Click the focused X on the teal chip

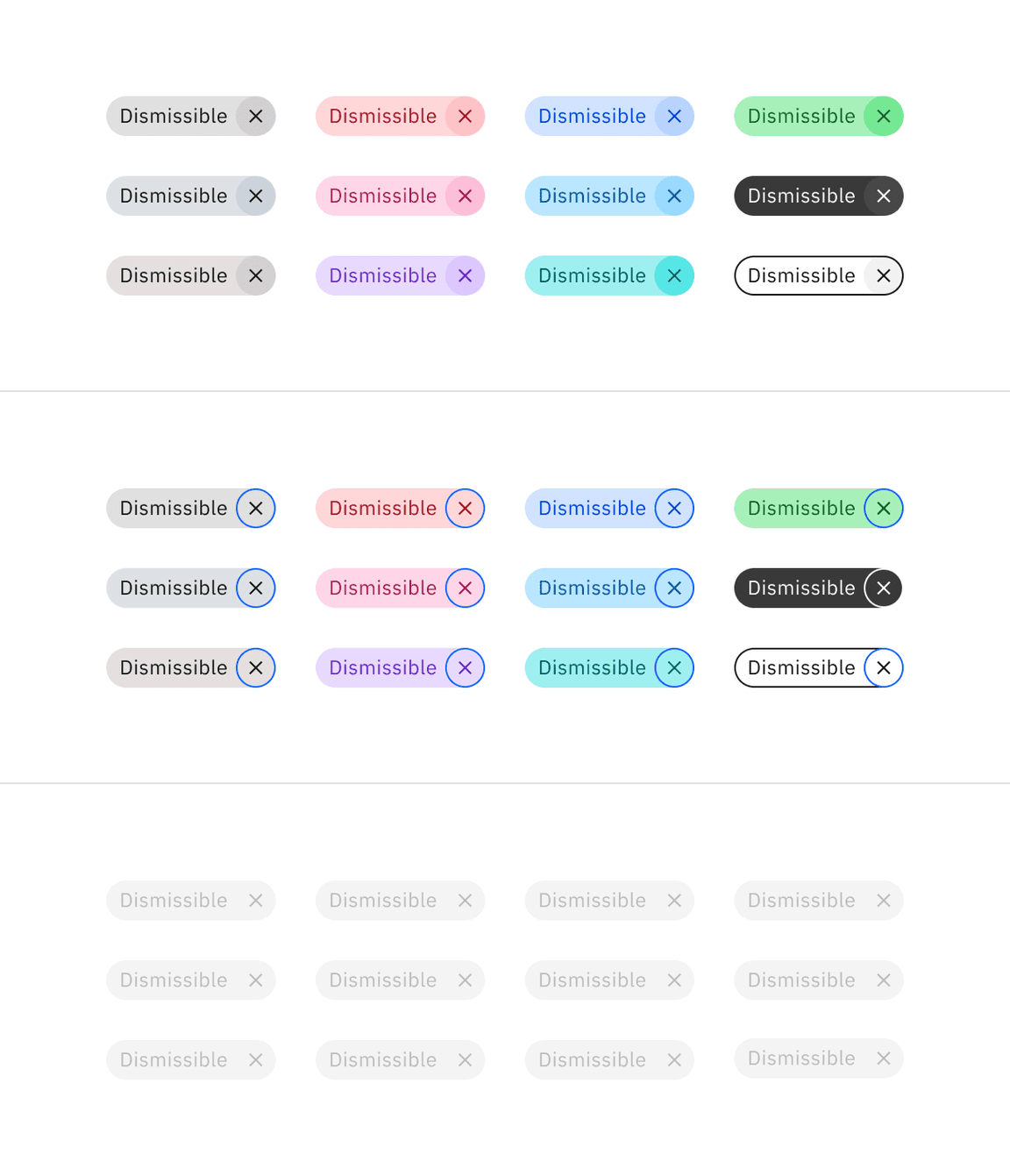pos(674,667)
